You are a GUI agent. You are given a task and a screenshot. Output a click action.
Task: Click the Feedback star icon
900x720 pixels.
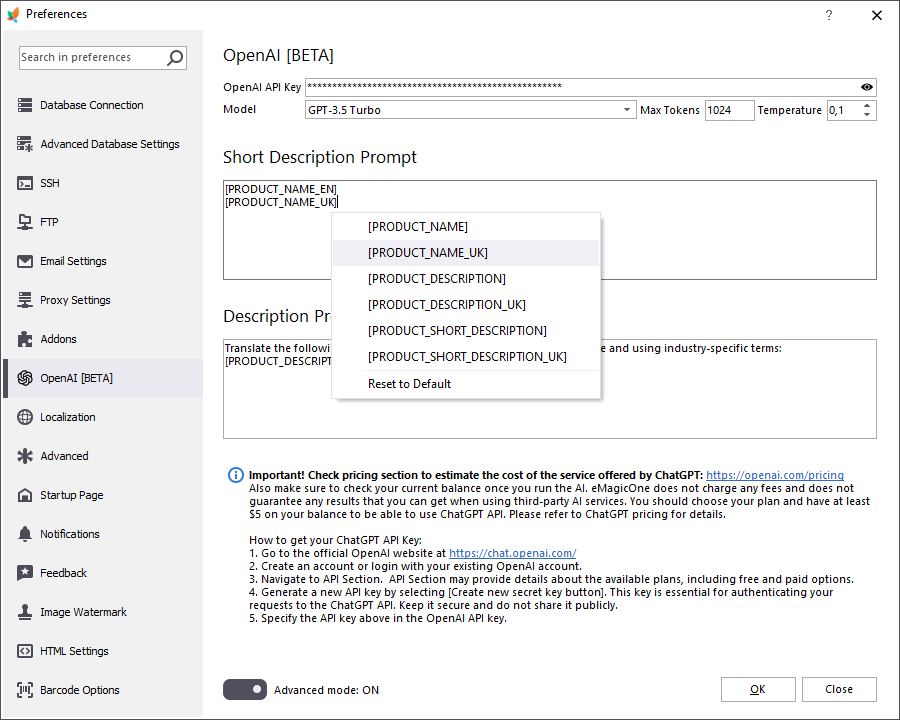click(x=25, y=573)
